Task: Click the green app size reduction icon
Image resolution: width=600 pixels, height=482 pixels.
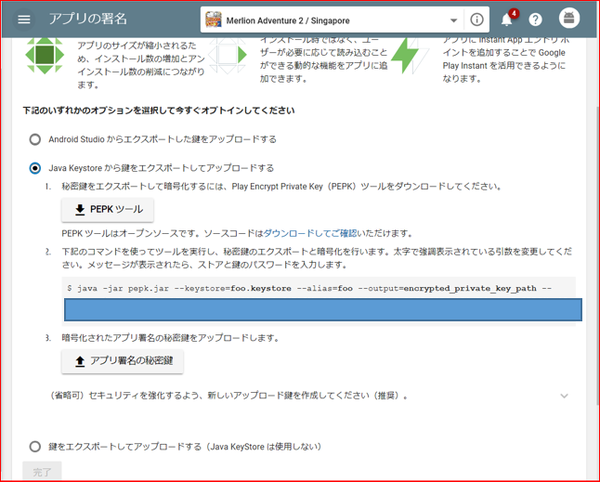Action: tap(45, 55)
